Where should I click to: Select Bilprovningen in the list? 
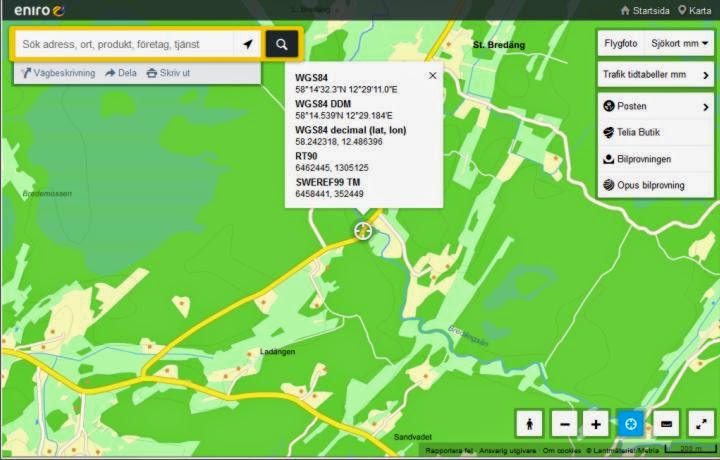click(656, 159)
